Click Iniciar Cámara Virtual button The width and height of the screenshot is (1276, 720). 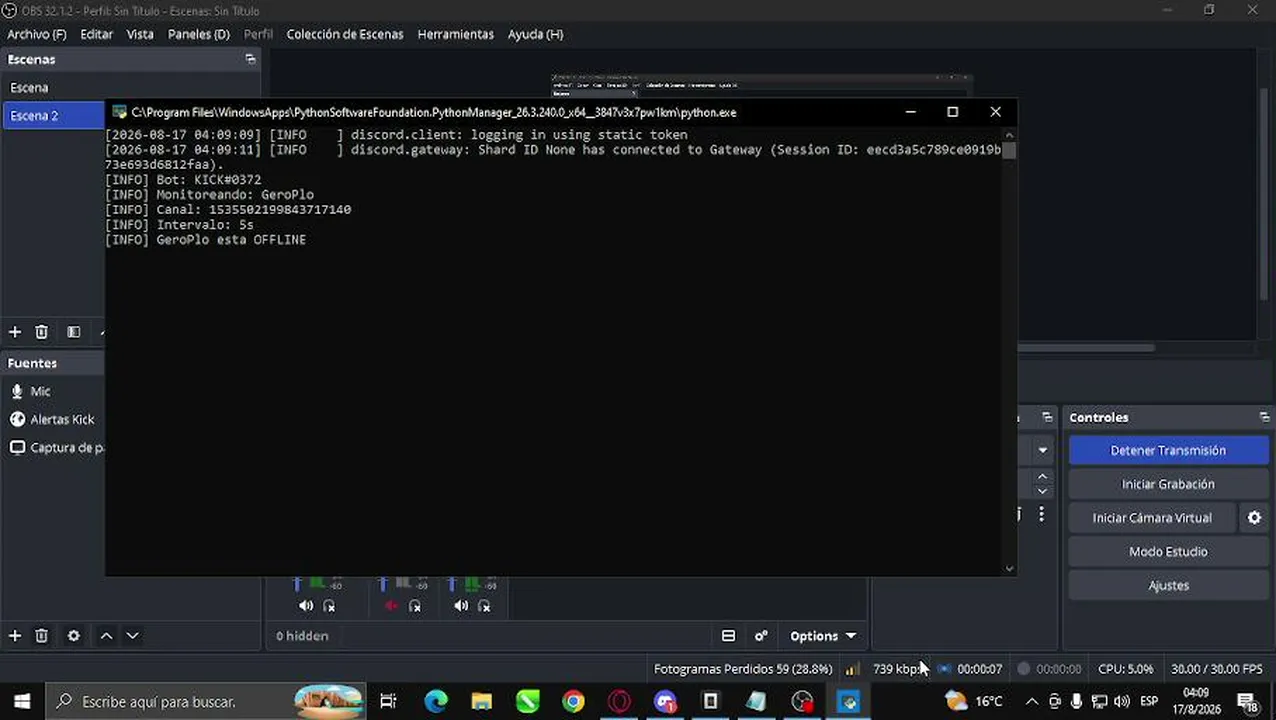(x=1152, y=518)
